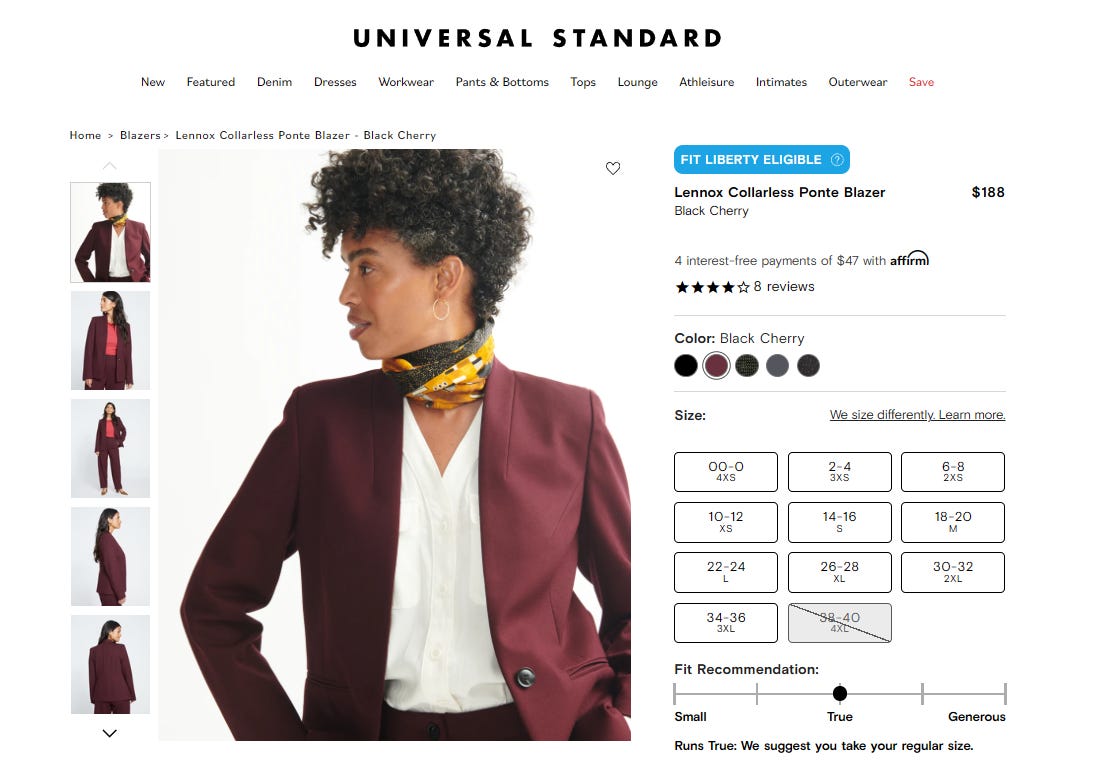View the full-length outfit thumbnail
1119x764 pixels.
click(111, 448)
